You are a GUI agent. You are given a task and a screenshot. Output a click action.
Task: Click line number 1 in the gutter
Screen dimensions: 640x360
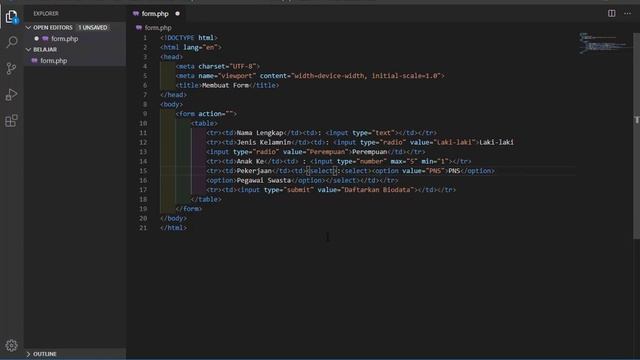click(145, 38)
